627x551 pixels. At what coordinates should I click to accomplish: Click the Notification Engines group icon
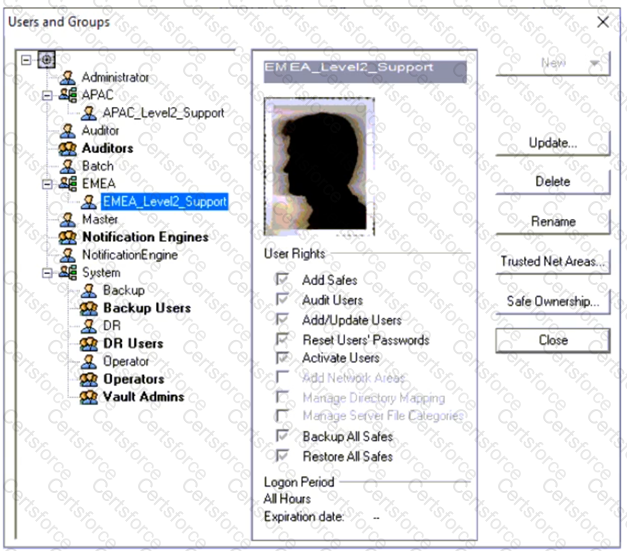(x=69, y=237)
